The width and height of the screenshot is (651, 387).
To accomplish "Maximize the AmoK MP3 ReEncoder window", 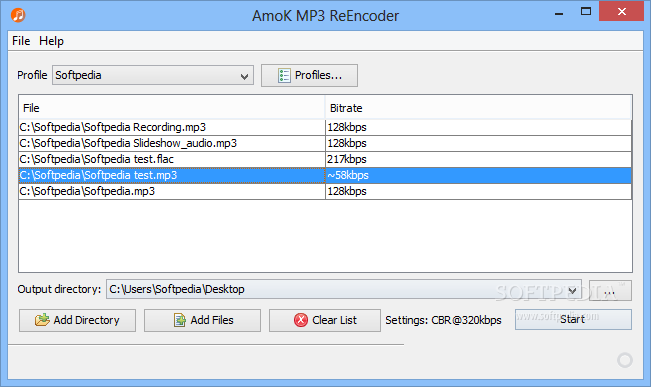I will [x=586, y=12].
